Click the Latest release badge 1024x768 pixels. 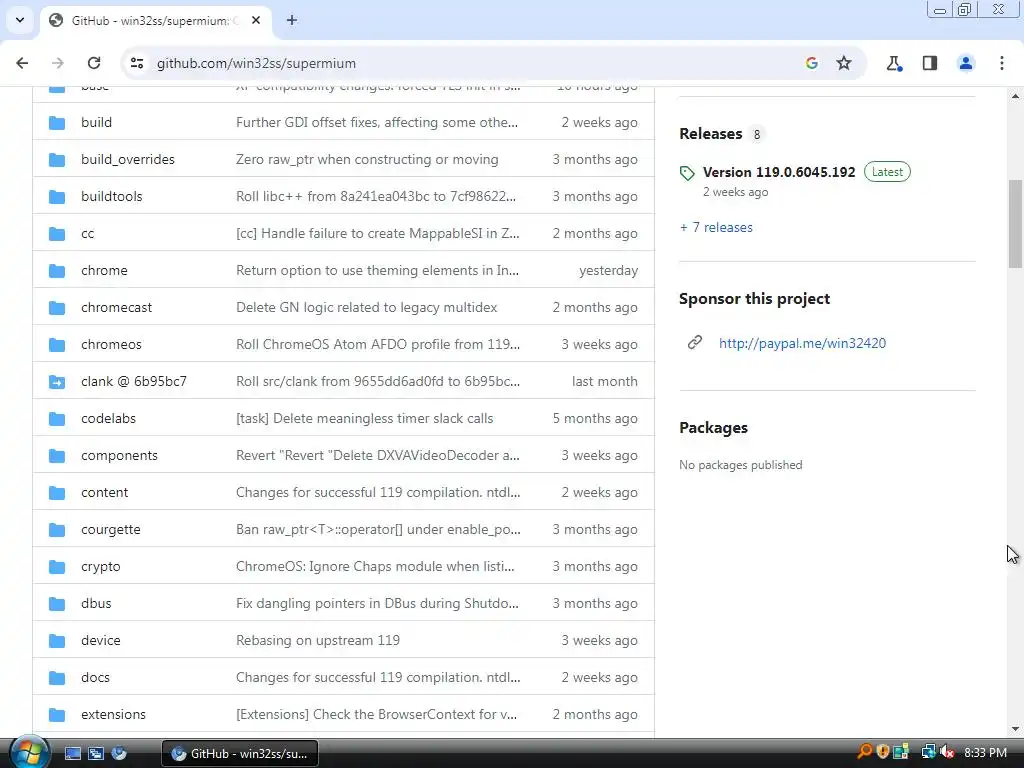[x=887, y=172]
